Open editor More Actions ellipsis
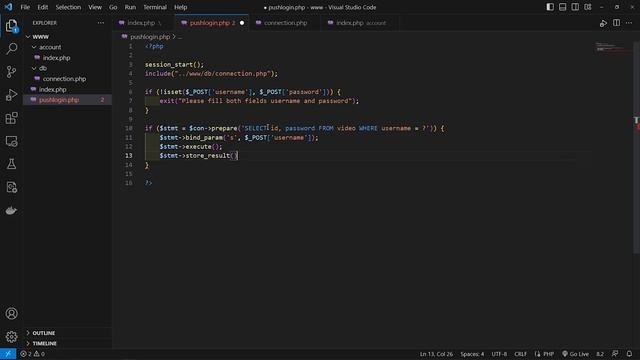This screenshot has height=360, width=640. click(x=629, y=23)
